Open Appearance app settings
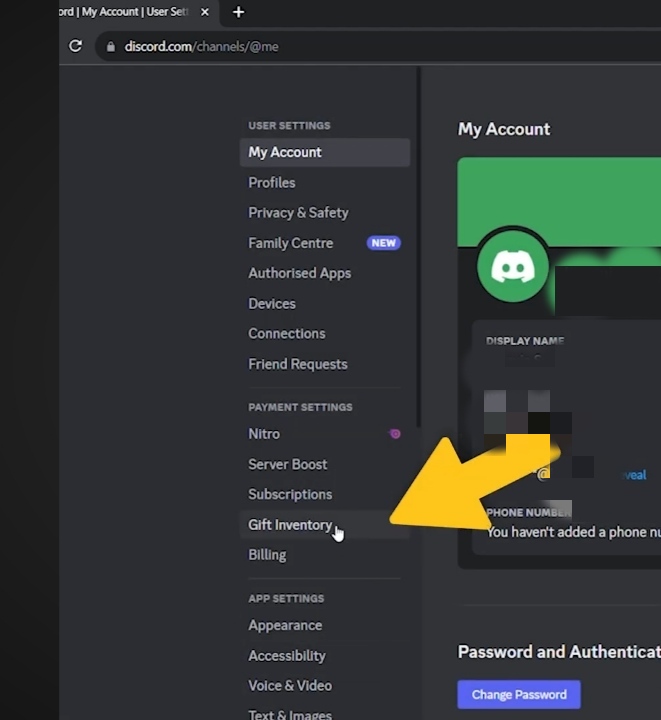 (x=325, y=625)
